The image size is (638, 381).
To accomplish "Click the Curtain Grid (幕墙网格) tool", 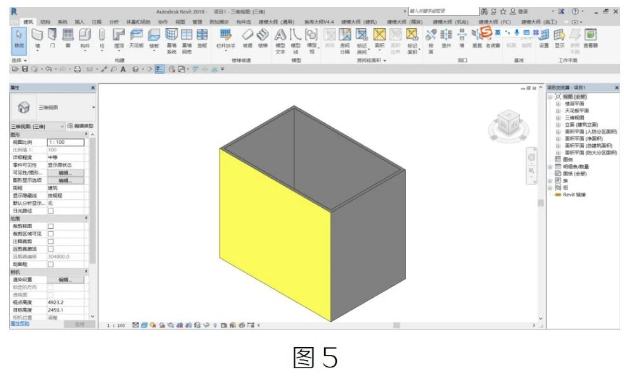I will pyautogui.click(x=187, y=40).
